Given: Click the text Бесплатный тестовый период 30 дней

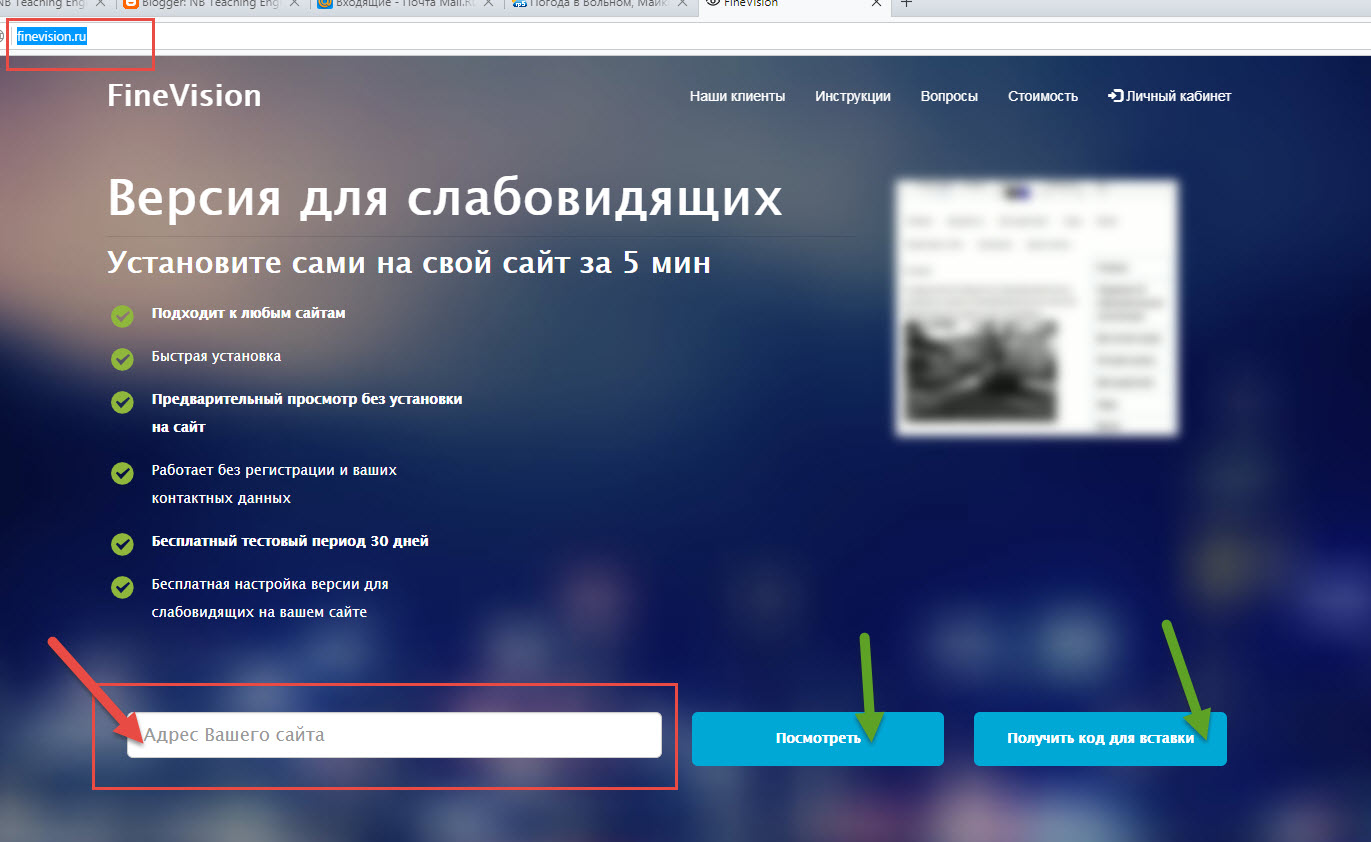Looking at the screenshot, I should pos(290,541).
